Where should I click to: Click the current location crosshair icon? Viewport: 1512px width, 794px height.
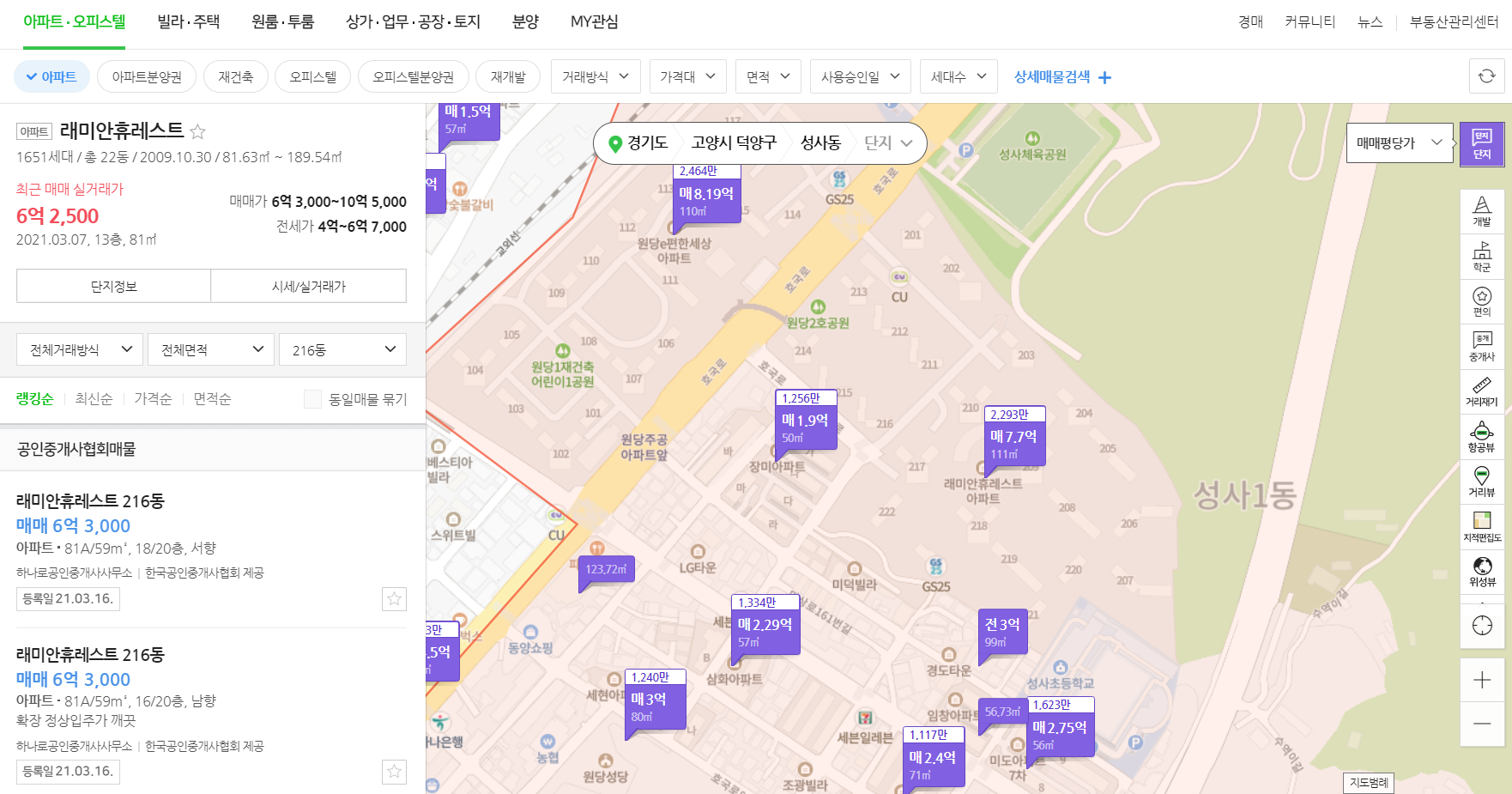(x=1482, y=625)
